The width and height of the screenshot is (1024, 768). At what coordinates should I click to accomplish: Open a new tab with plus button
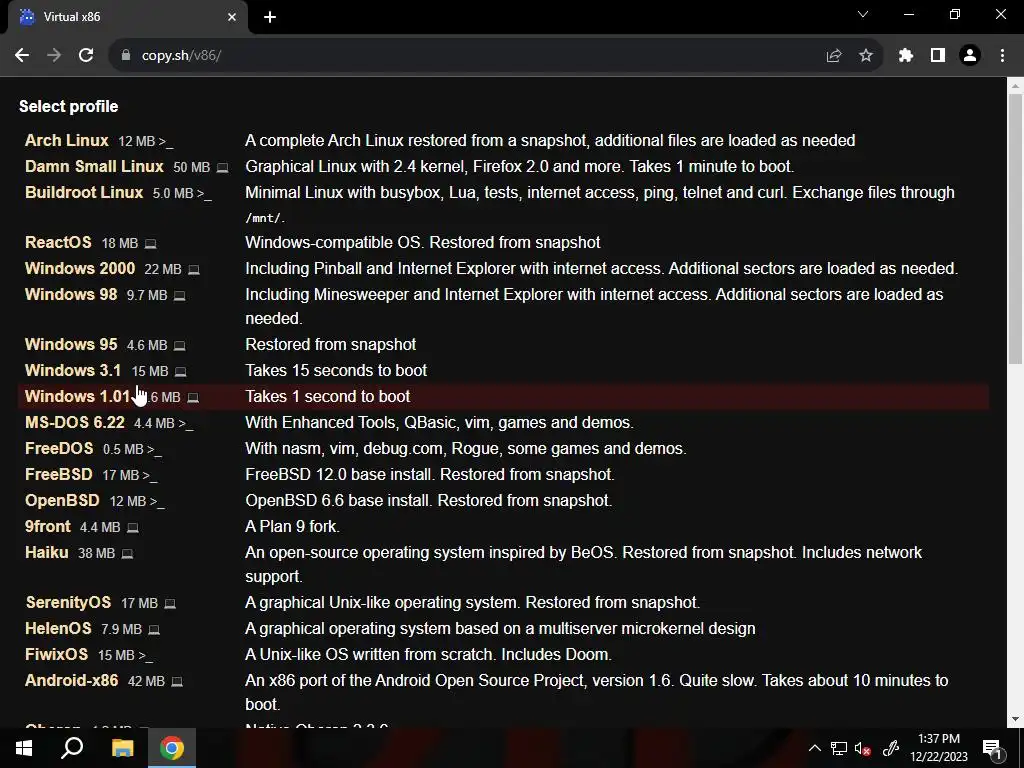click(270, 17)
